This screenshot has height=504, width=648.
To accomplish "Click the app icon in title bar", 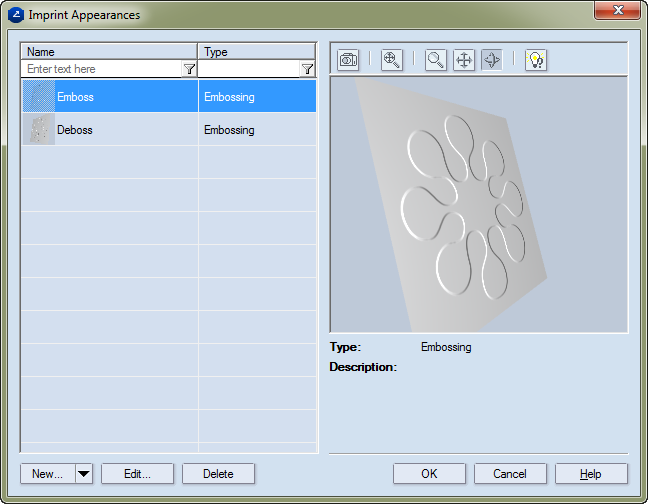I will pos(16,15).
